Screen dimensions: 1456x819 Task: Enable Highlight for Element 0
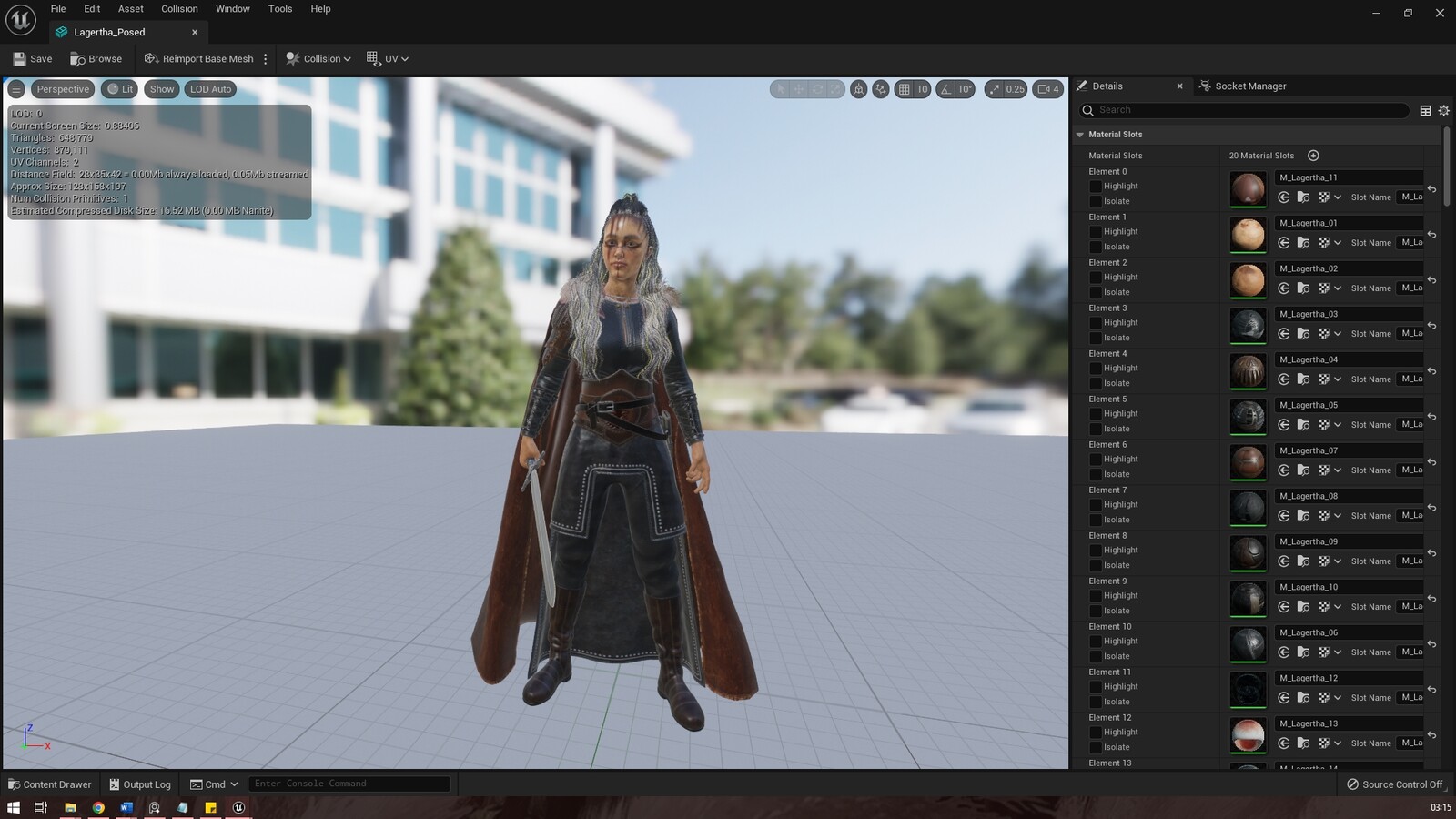click(x=1096, y=187)
